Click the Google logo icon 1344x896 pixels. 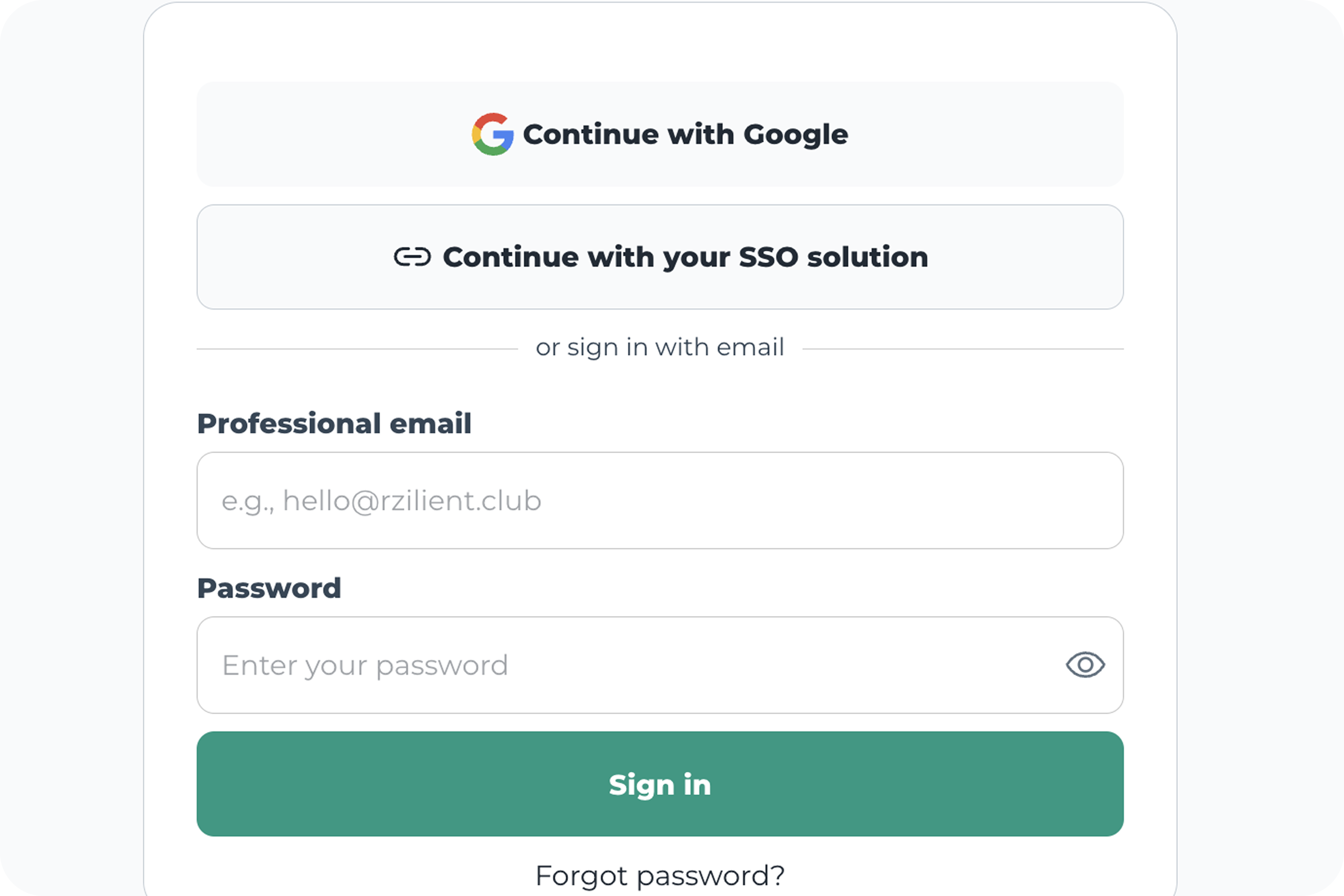(492, 134)
